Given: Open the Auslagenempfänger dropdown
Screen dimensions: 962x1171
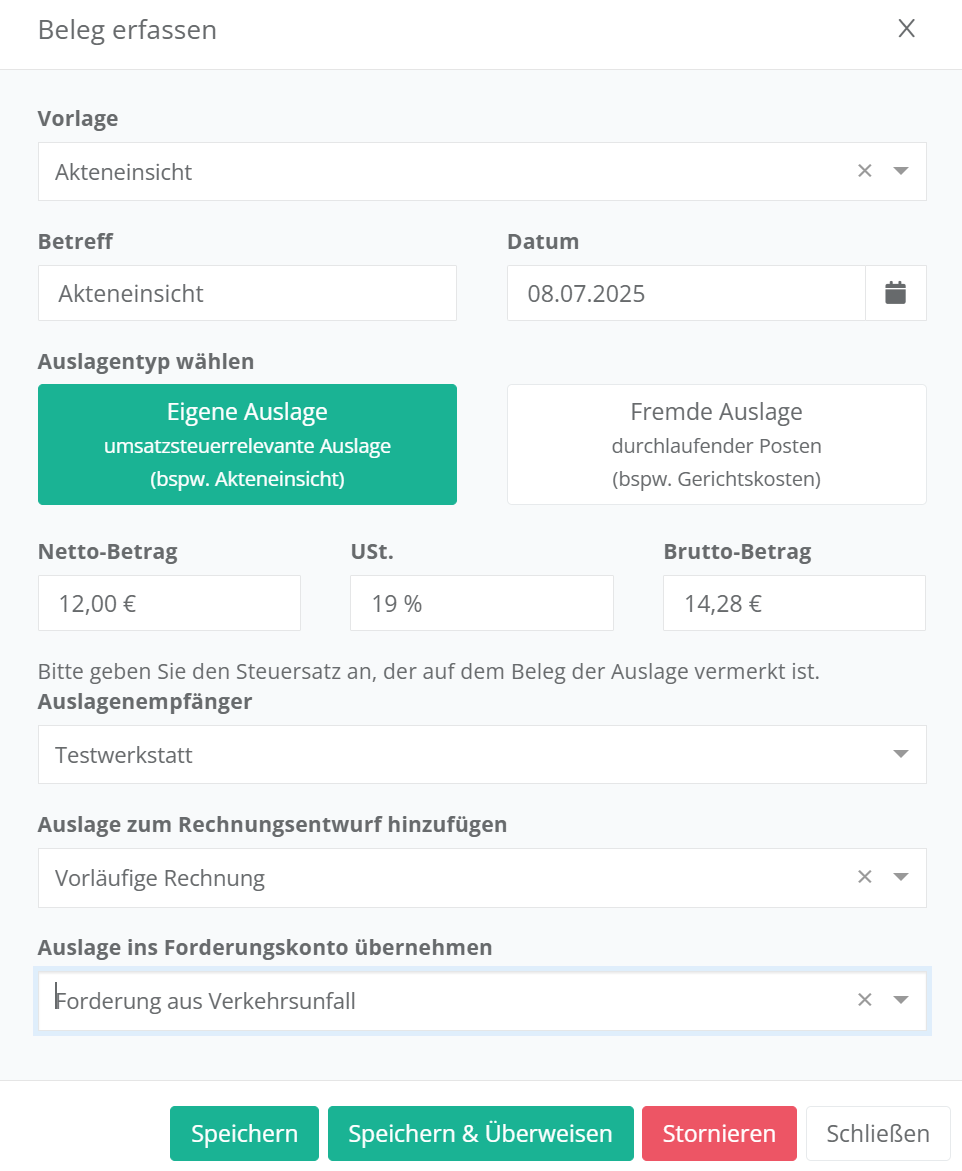Looking at the screenshot, I should 482,754.
